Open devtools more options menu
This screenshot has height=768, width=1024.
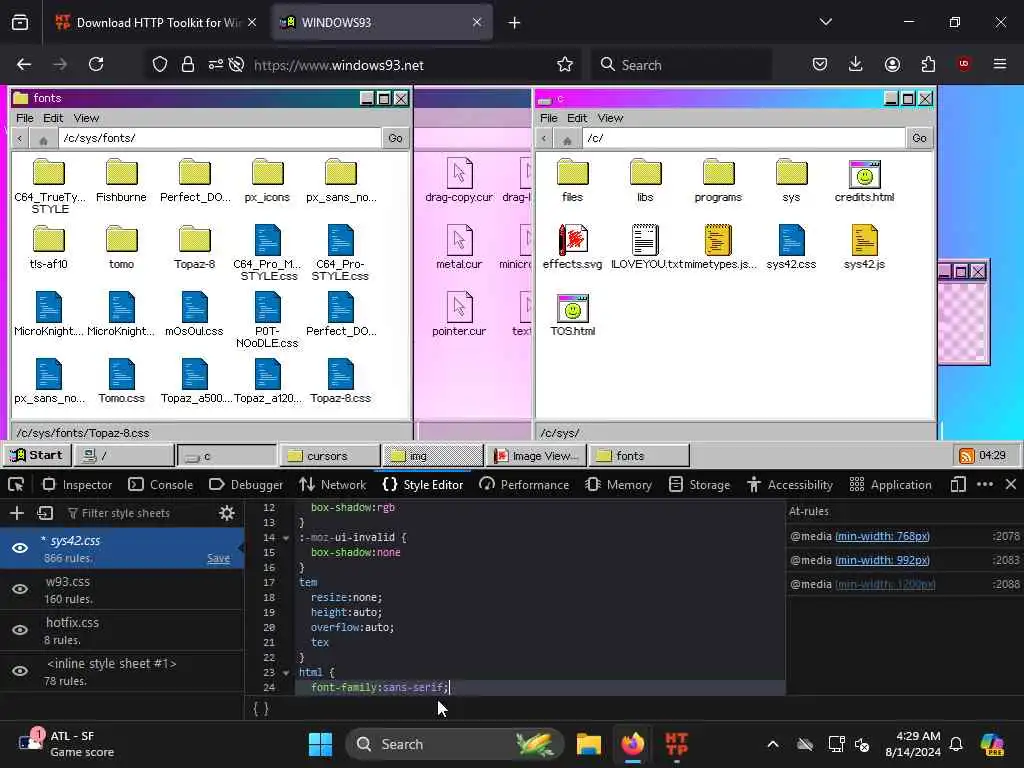pos(985,485)
